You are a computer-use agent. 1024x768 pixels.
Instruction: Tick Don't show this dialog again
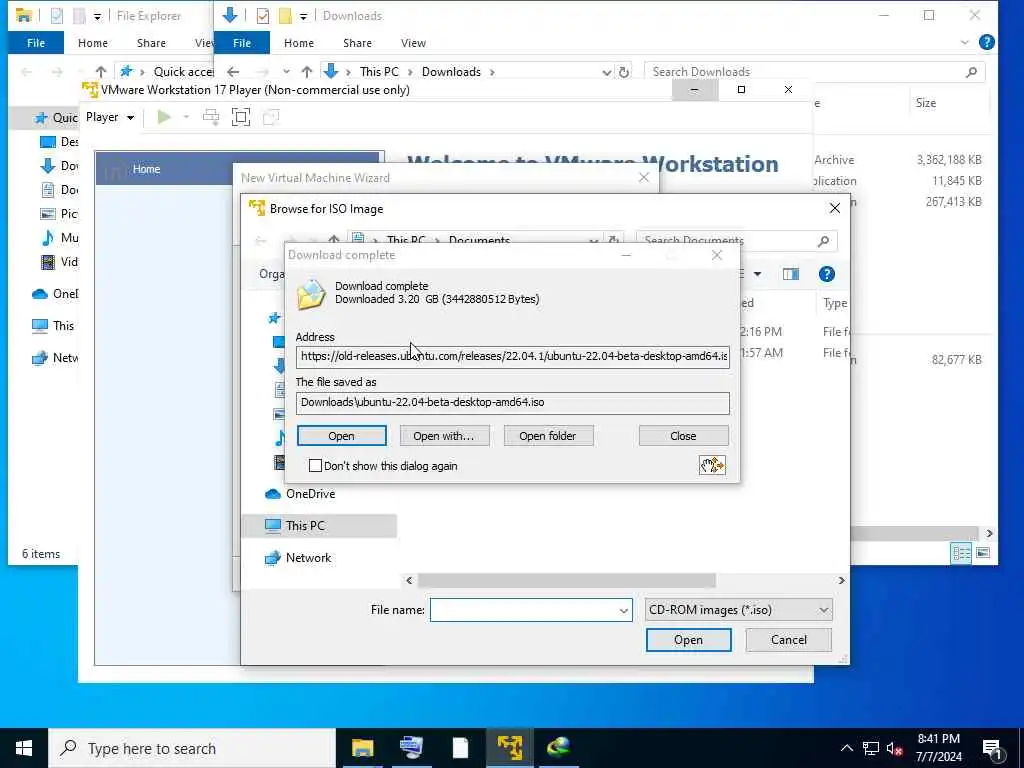pyautogui.click(x=315, y=466)
